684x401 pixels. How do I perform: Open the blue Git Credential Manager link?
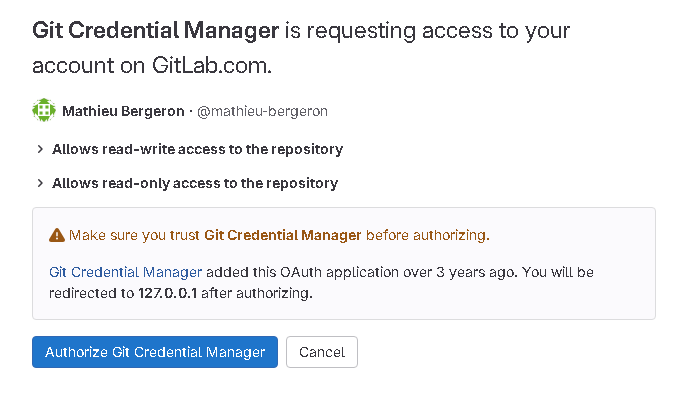(x=126, y=272)
